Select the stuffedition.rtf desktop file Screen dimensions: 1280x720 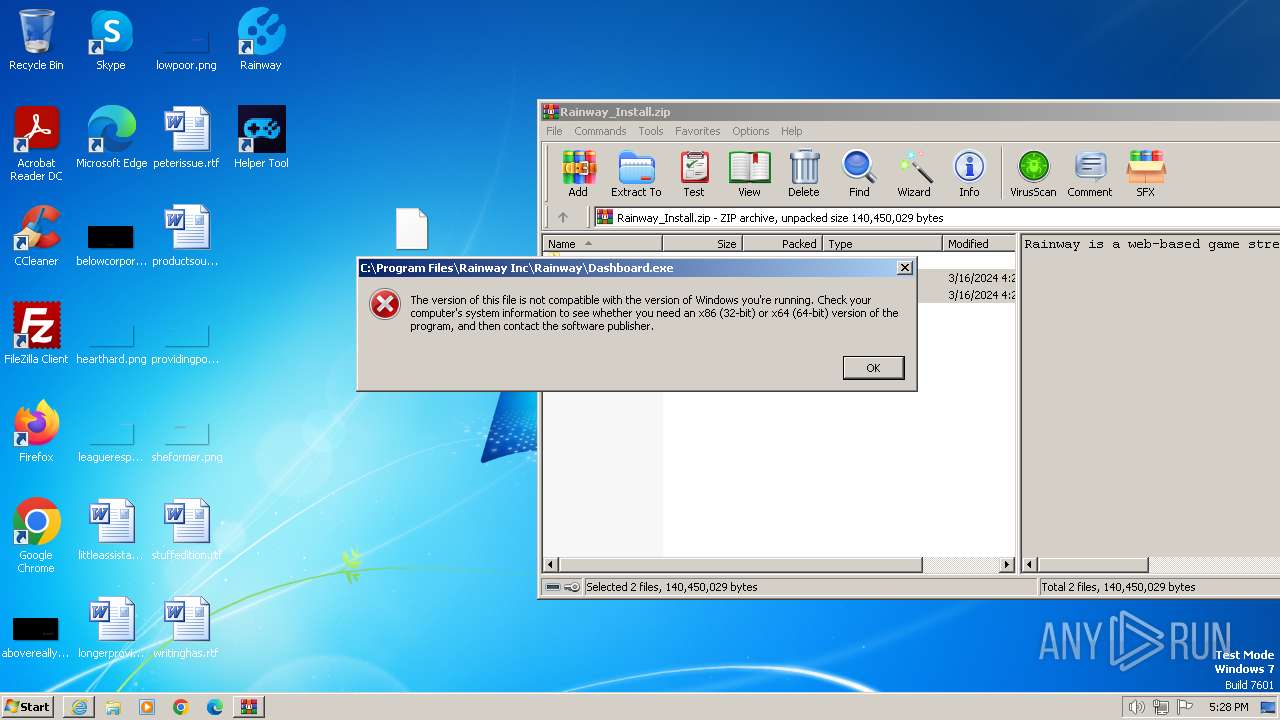click(186, 530)
